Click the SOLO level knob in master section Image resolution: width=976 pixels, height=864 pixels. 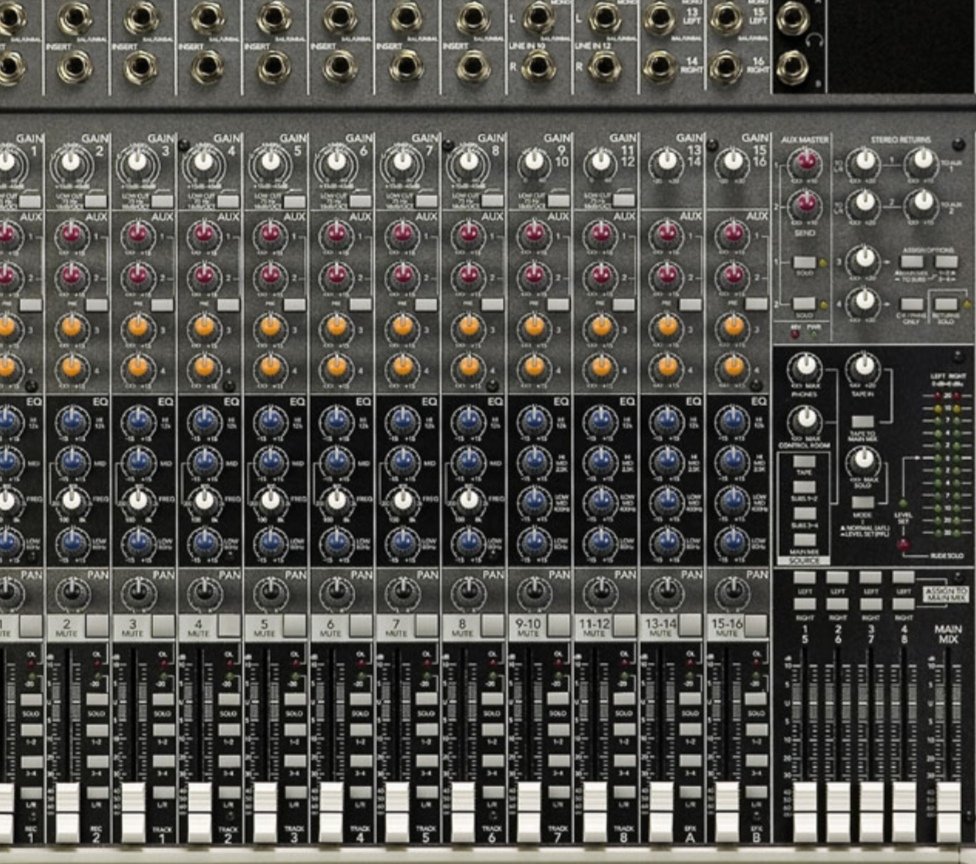click(x=863, y=460)
